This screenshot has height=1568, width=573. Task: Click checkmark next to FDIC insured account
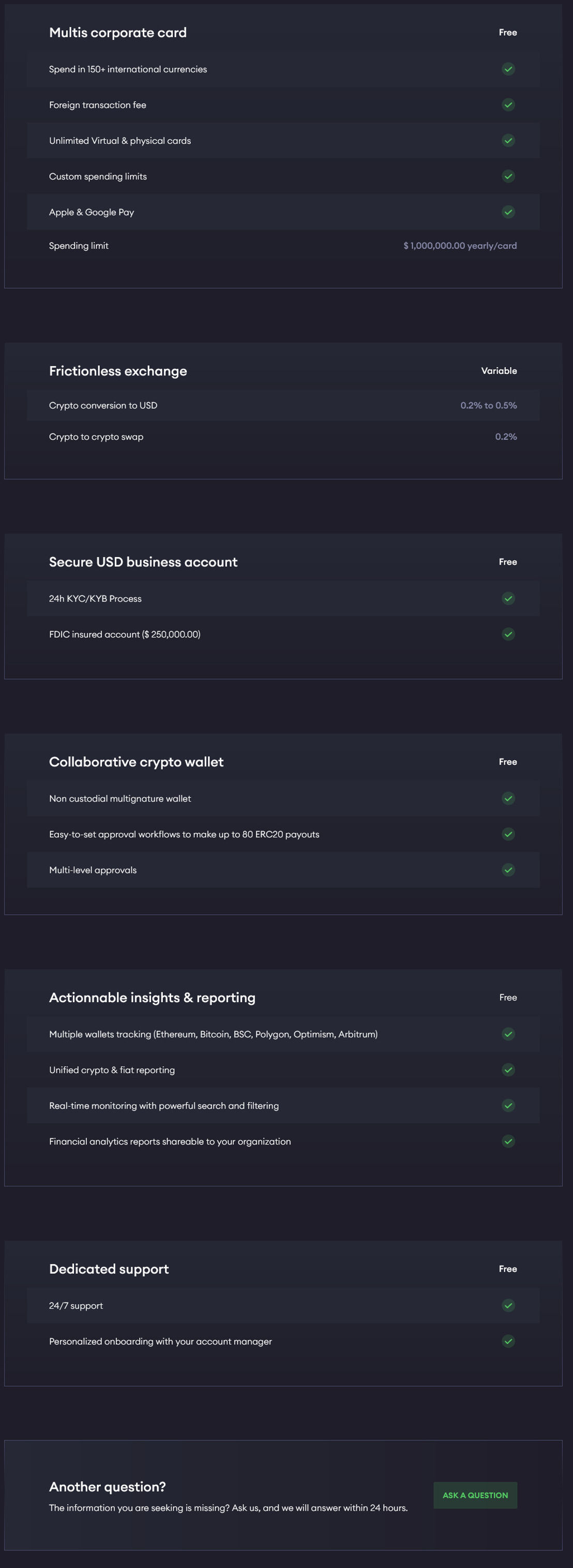508,634
